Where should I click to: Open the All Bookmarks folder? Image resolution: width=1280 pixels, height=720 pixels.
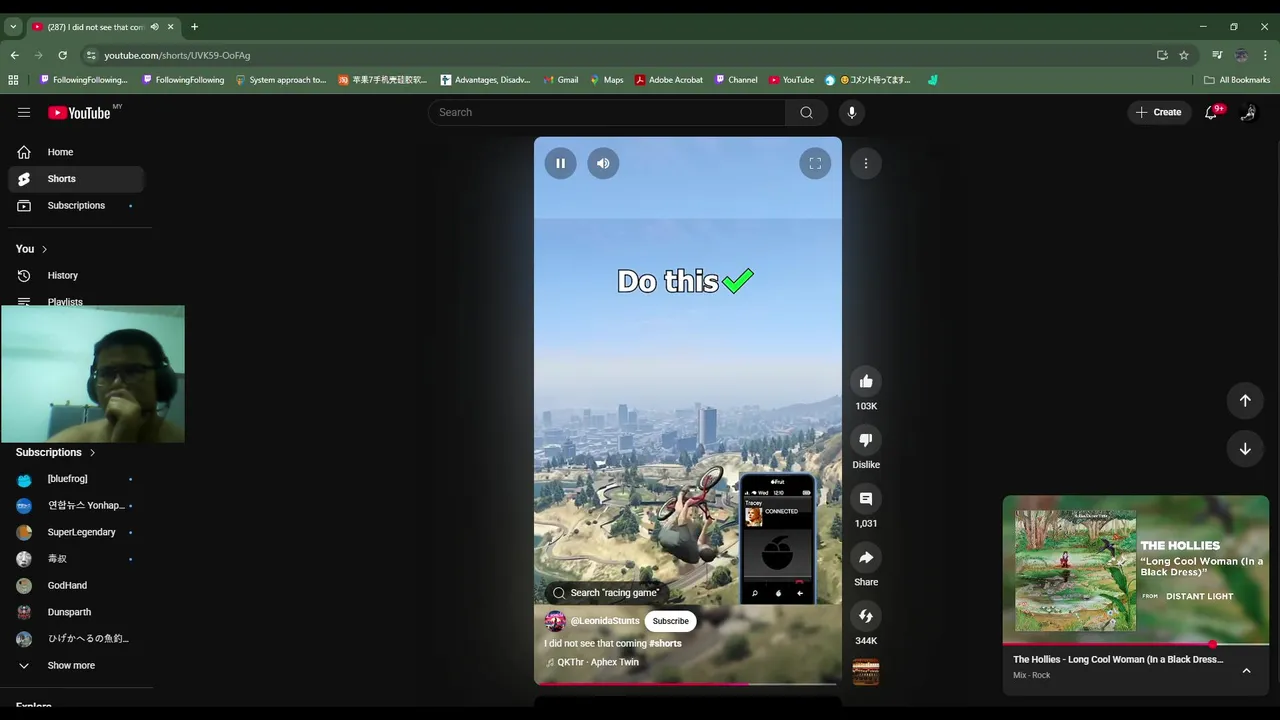click(1237, 80)
